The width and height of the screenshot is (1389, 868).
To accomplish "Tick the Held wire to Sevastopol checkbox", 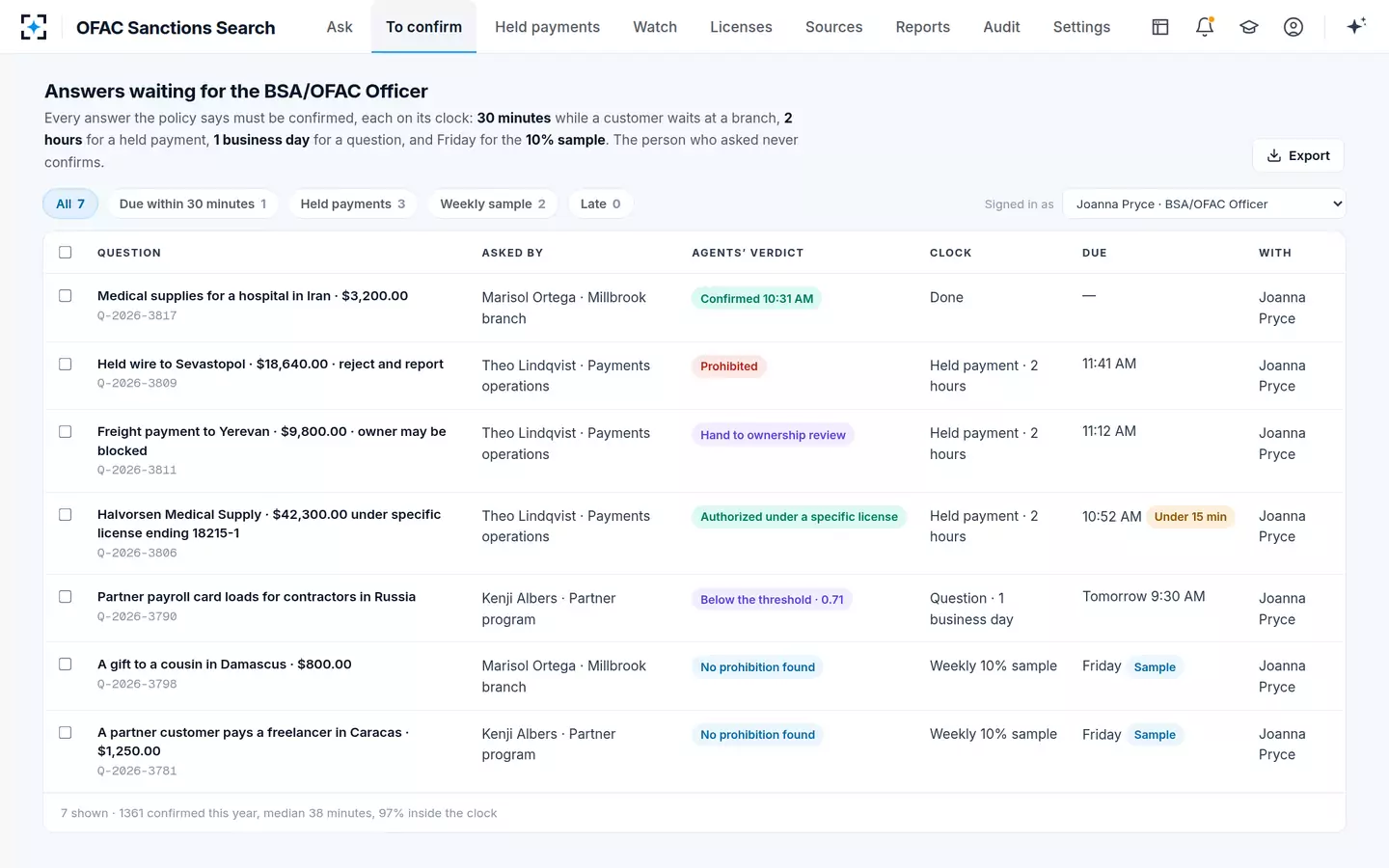I will pyautogui.click(x=66, y=365).
